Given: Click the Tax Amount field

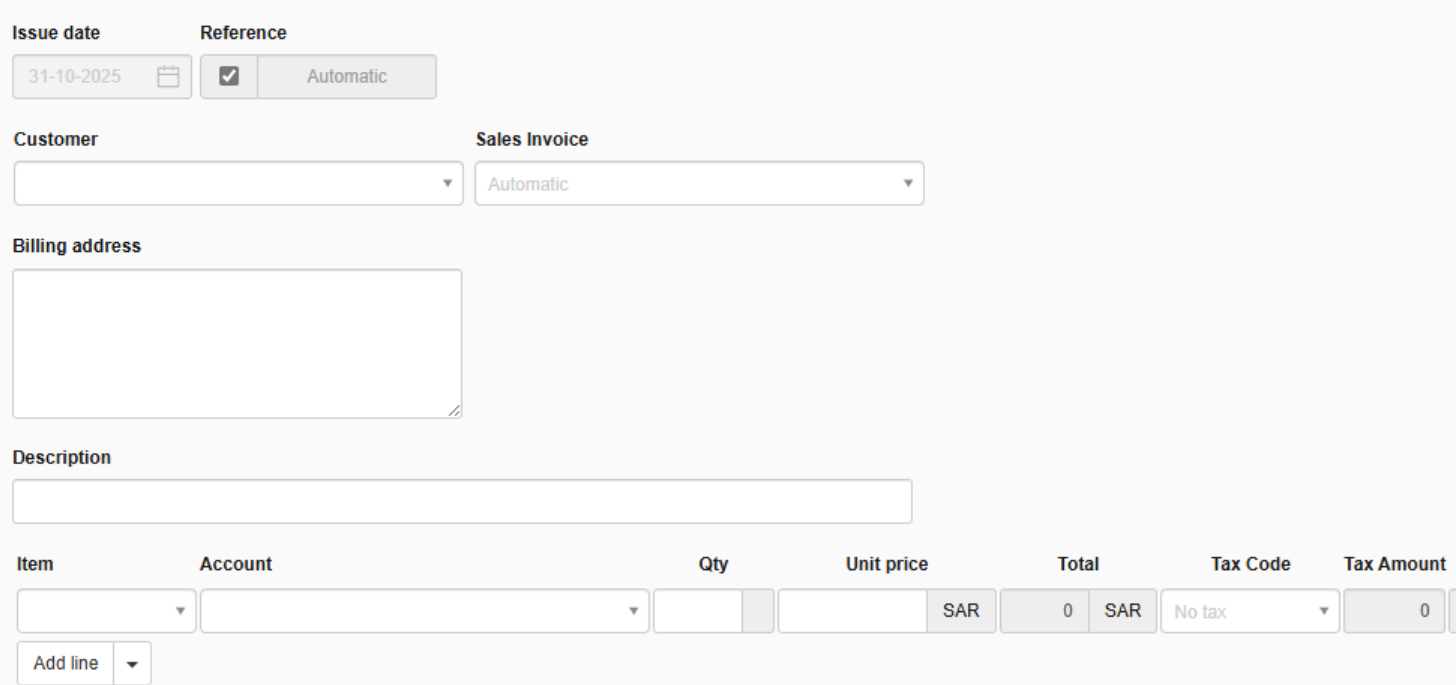Looking at the screenshot, I should coord(1394,611).
